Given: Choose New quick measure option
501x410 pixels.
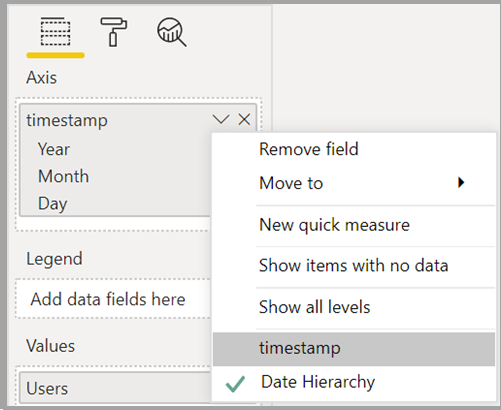Looking at the screenshot, I should [354, 225].
